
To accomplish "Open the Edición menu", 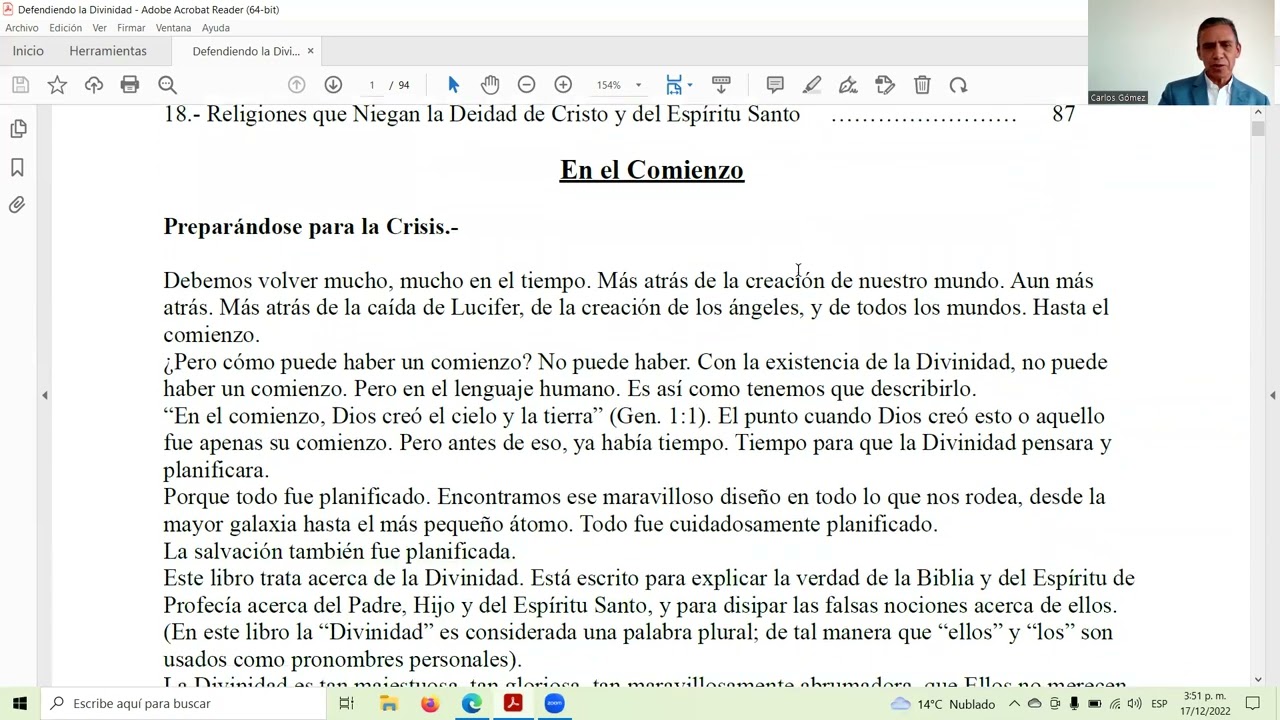I will [x=66, y=28].
